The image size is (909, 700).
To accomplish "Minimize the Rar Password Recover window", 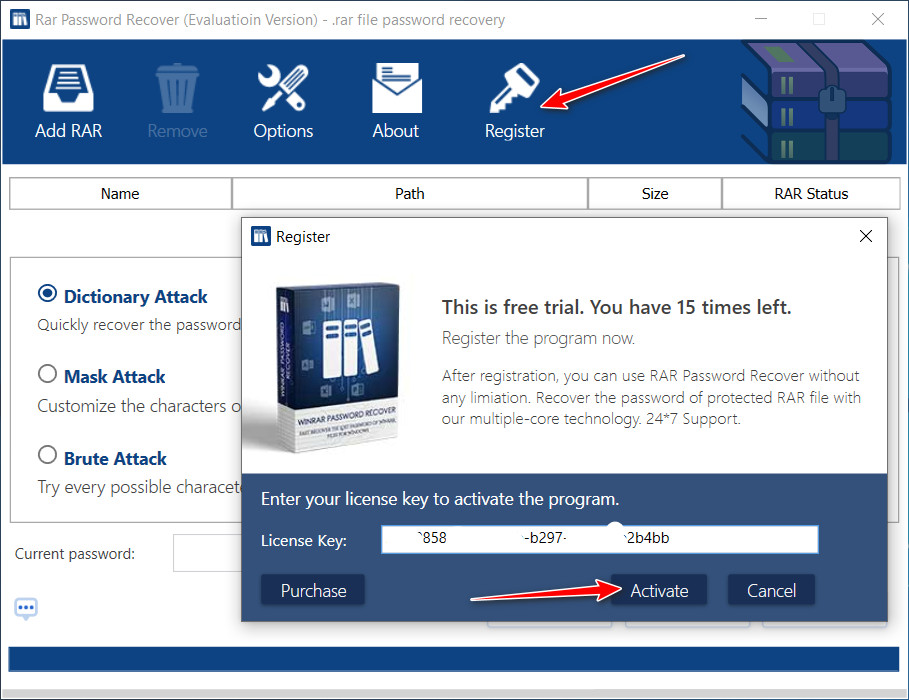I will click(x=761, y=19).
